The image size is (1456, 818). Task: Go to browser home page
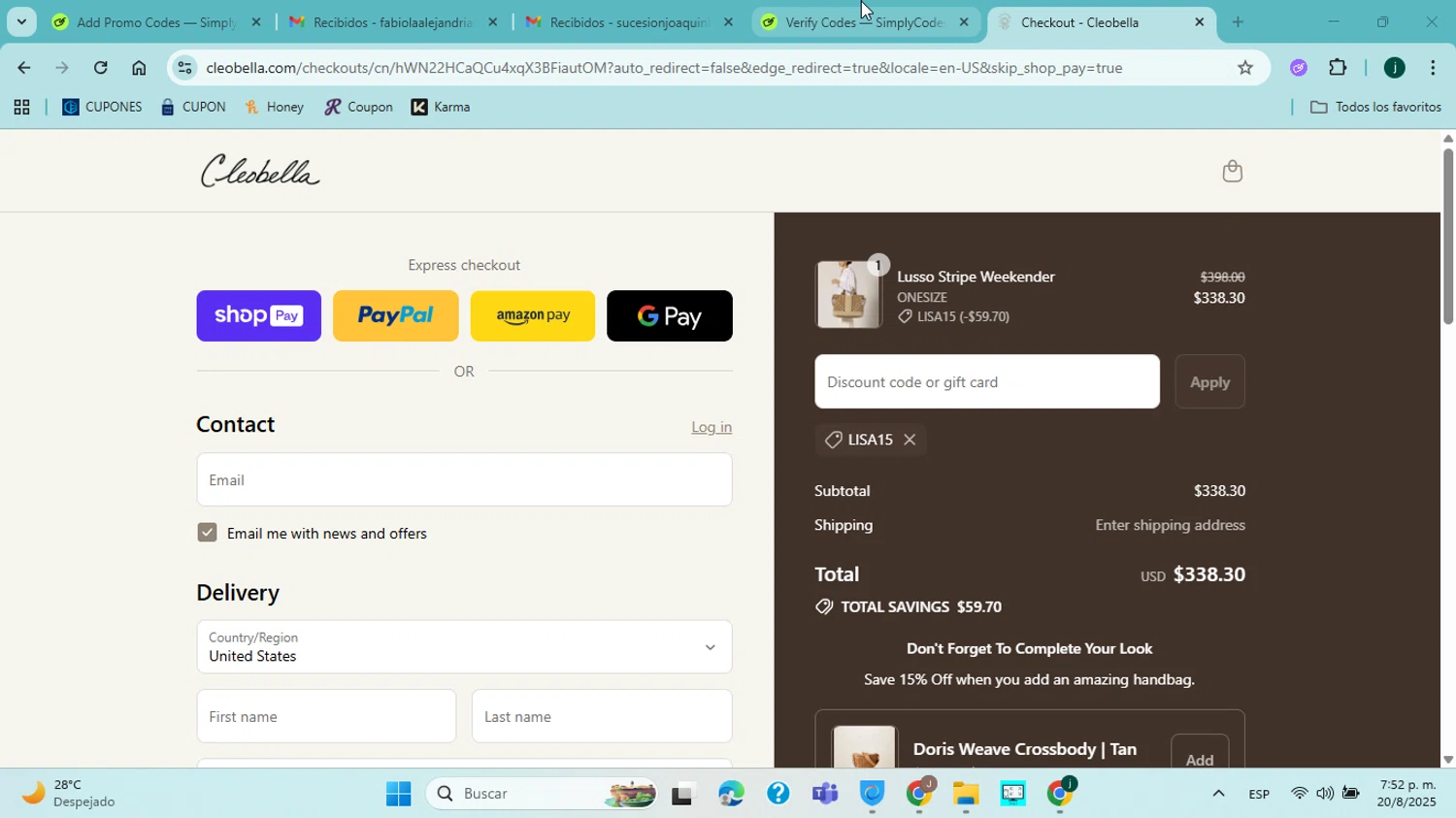[x=139, y=68]
